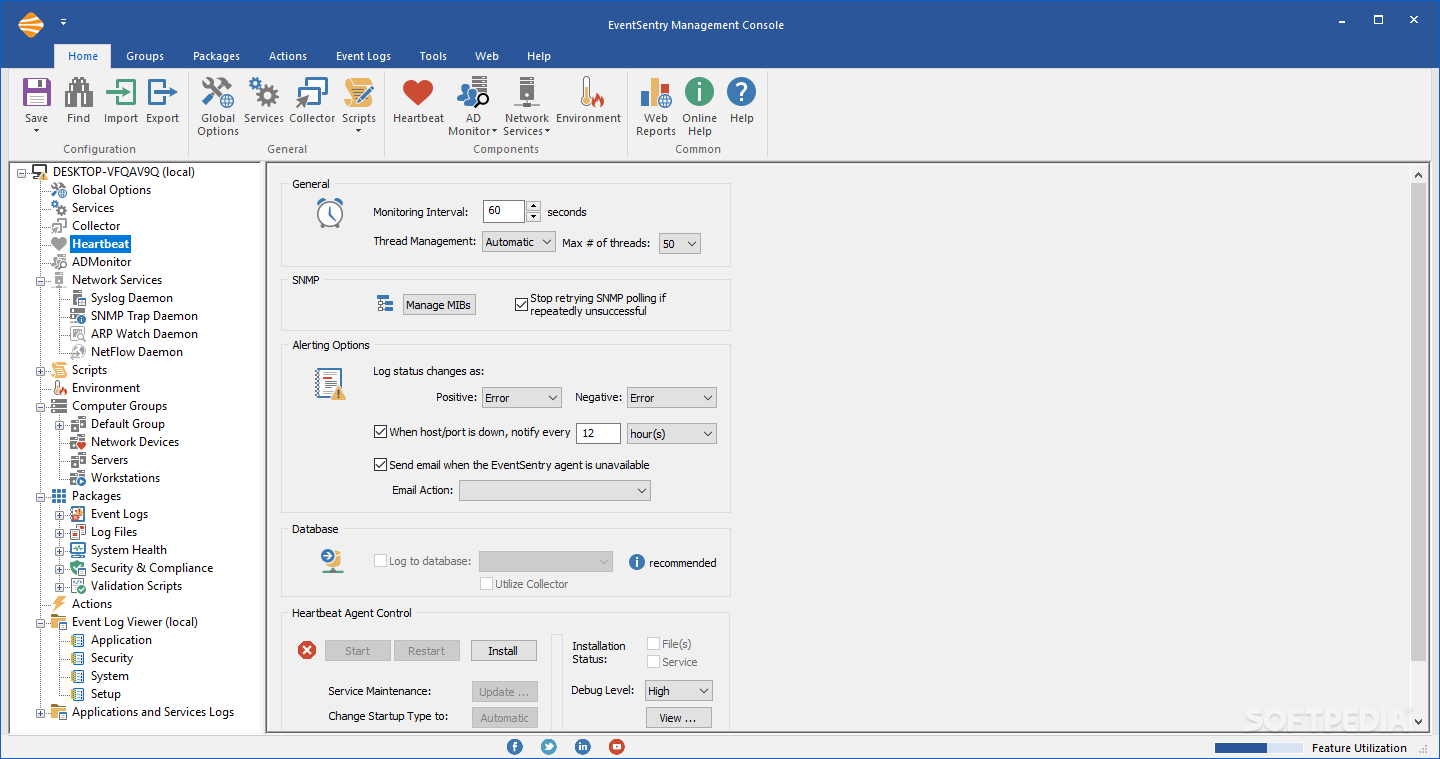1440x759 pixels.
Task: Uncheck When host/port is down notify checkbox
Action: 380,432
